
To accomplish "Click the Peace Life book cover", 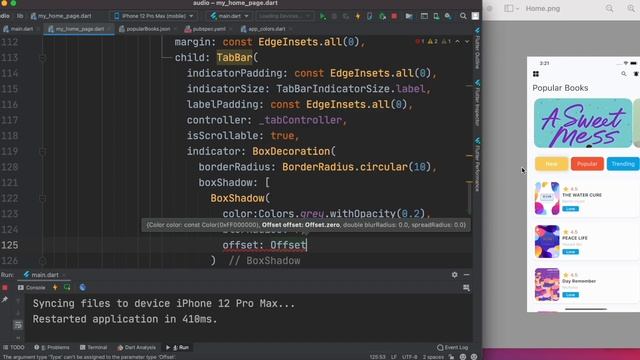I will (547, 241).
